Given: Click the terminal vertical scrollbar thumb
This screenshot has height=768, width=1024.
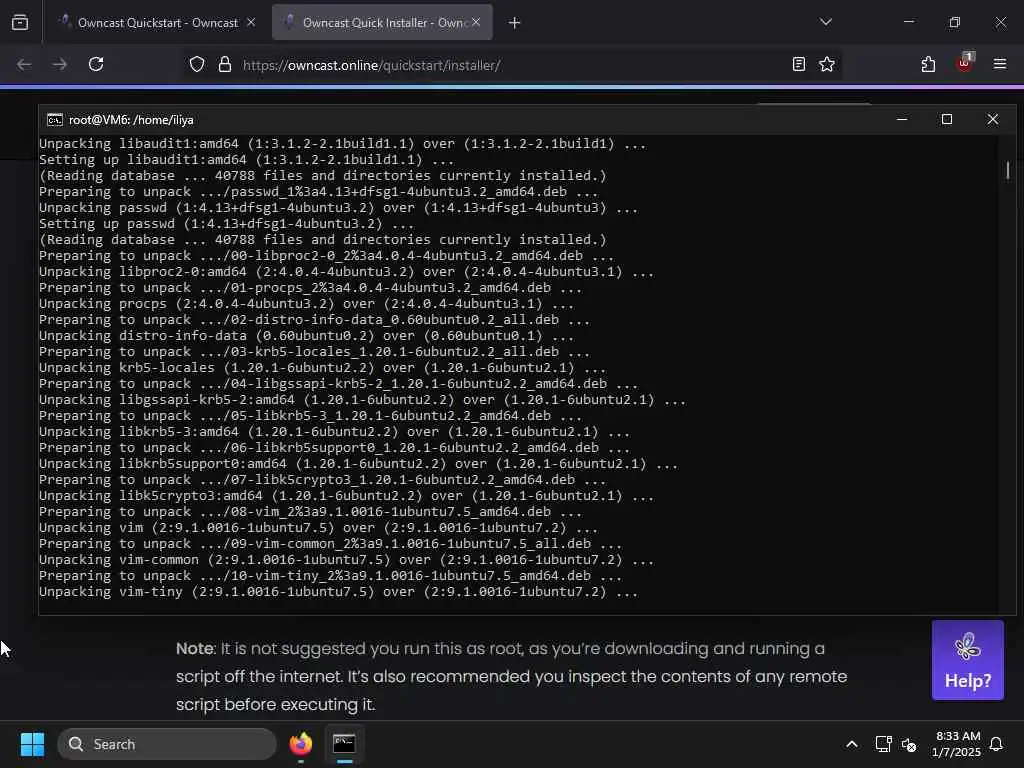Looking at the screenshot, I should tap(1008, 170).
